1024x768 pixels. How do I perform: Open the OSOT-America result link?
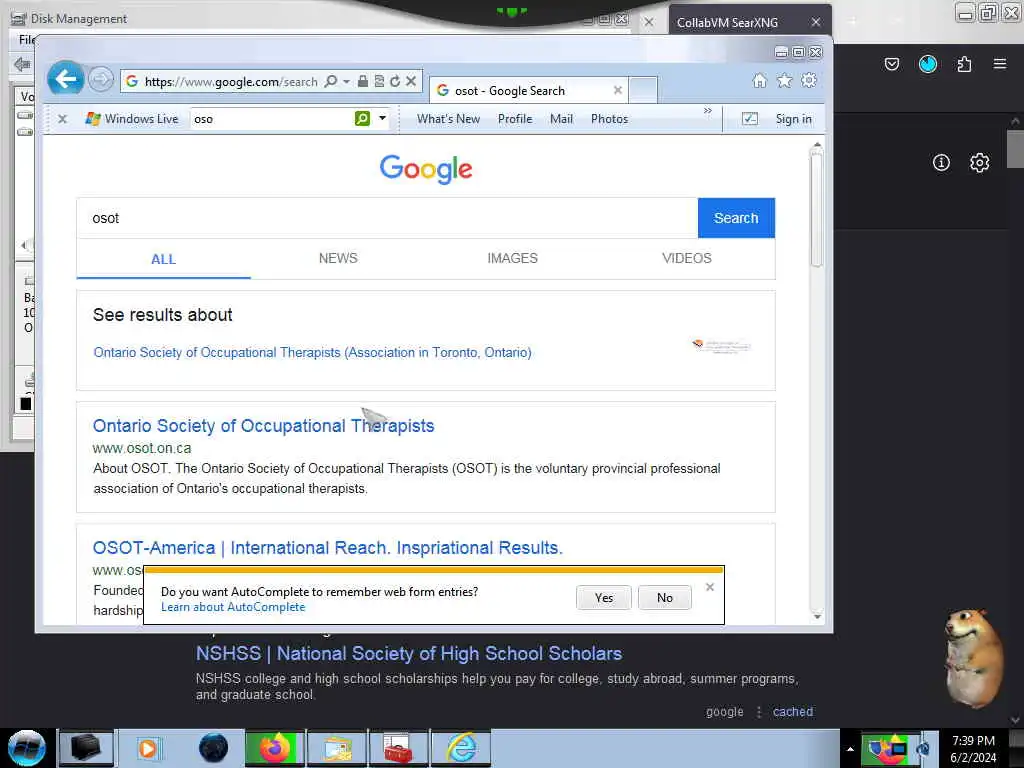(x=327, y=548)
